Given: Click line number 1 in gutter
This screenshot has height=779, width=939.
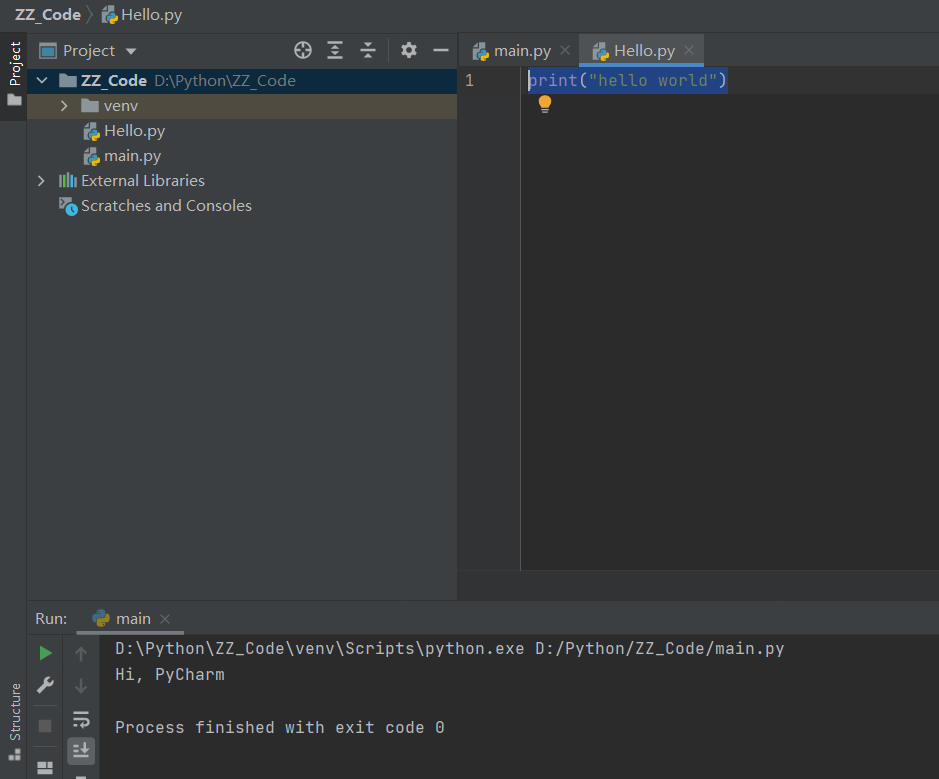Looking at the screenshot, I should (x=470, y=80).
